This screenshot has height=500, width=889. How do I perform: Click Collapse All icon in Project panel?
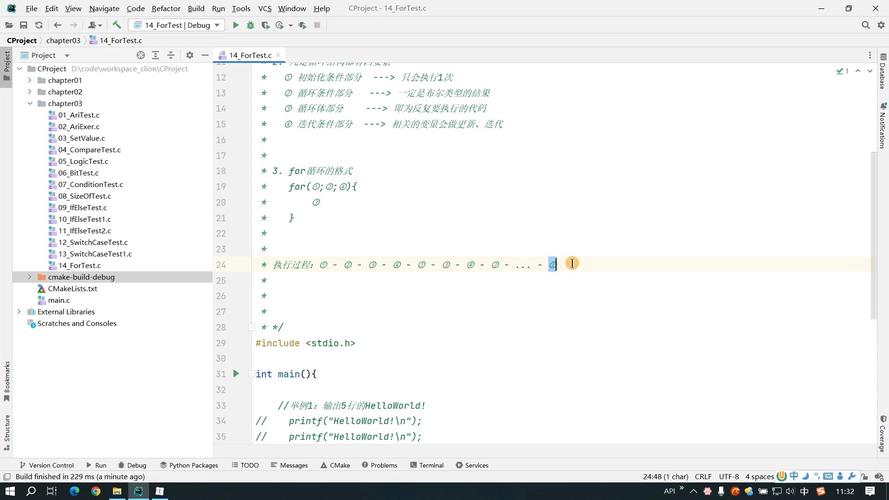coord(172,55)
